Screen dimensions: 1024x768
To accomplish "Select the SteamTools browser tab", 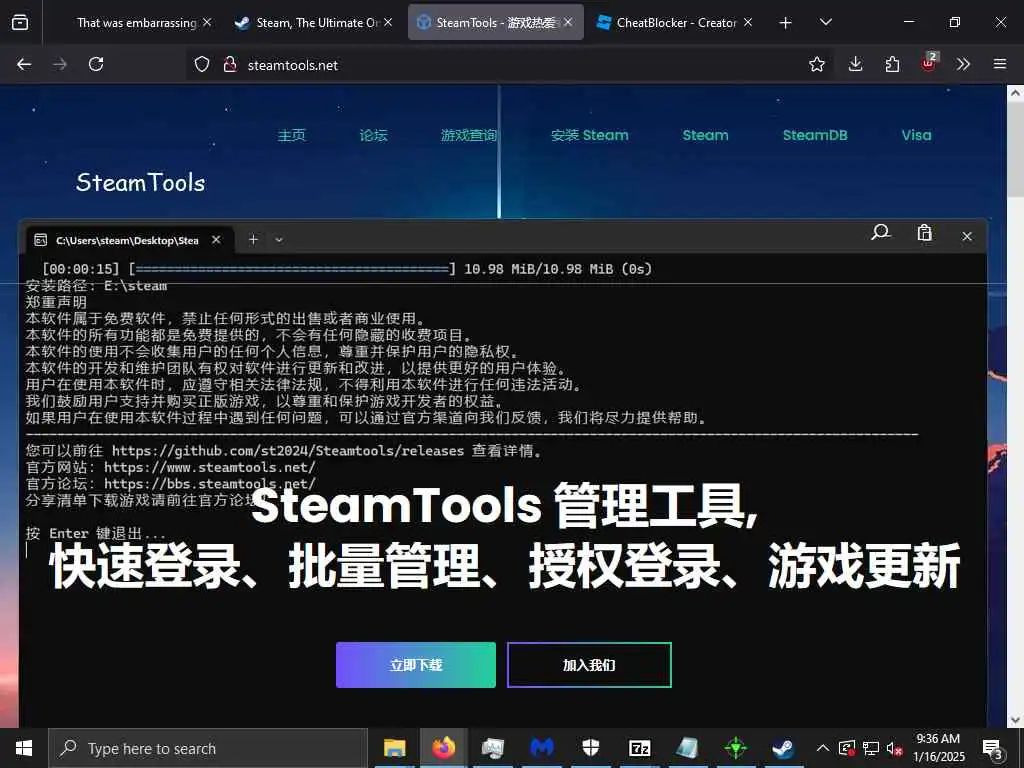I will [x=495, y=22].
